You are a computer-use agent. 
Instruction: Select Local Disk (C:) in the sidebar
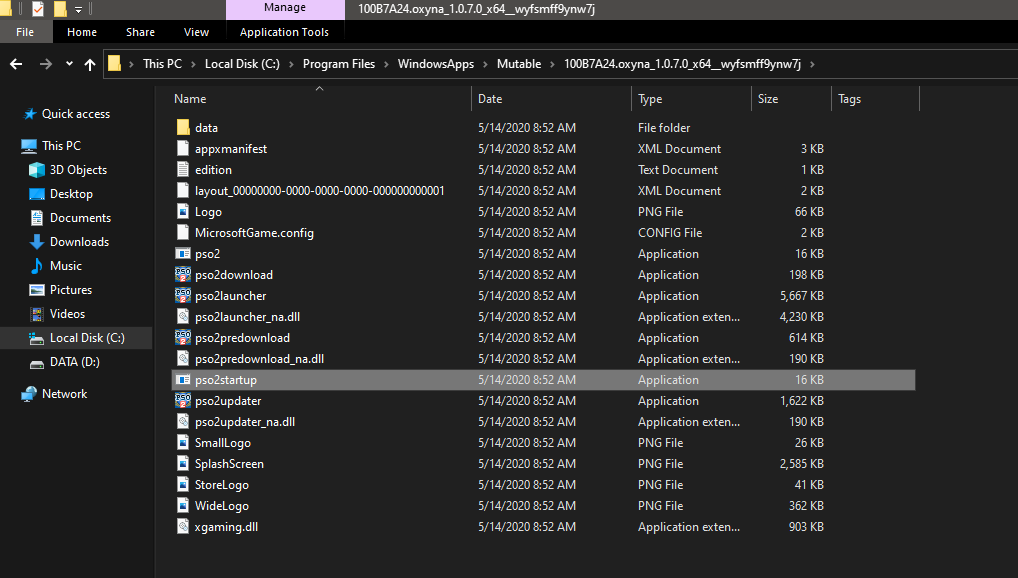(x=87, y=338)
